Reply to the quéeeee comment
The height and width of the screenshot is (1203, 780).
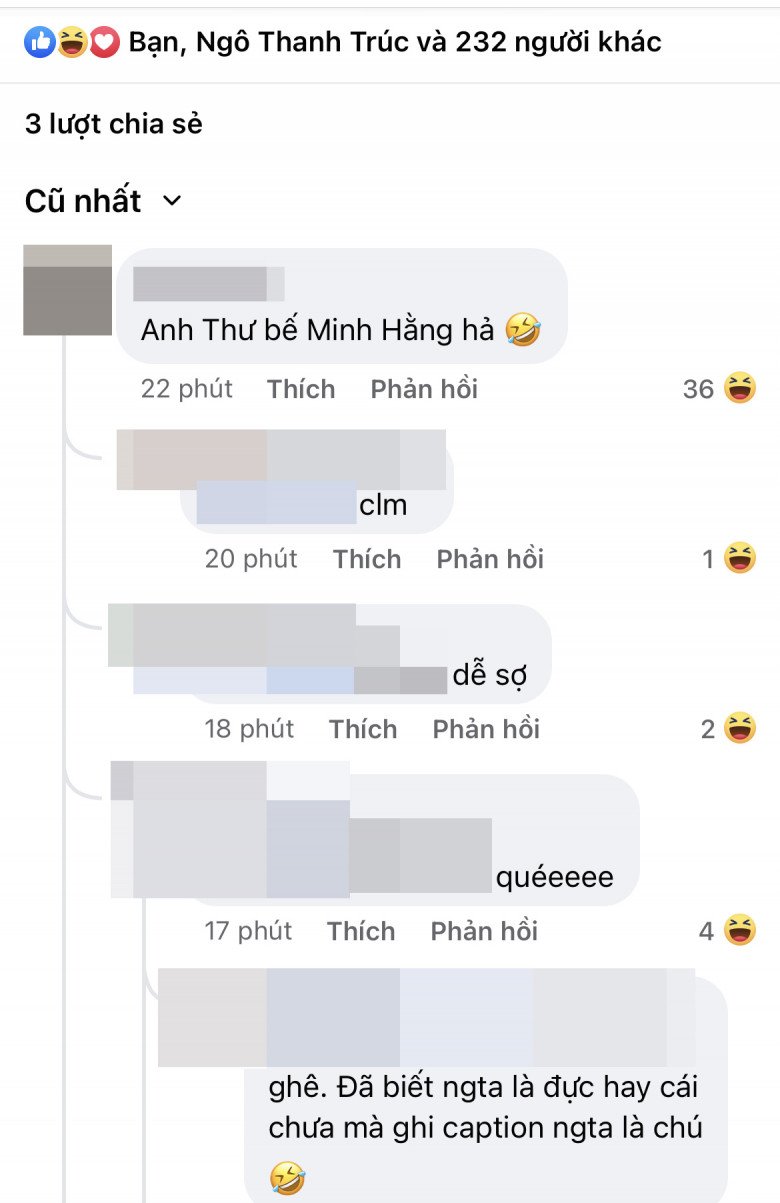[484, 932]
